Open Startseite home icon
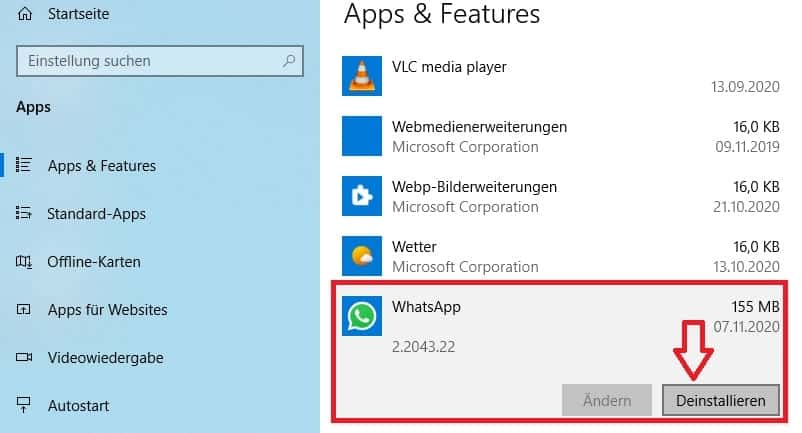Viewport: 802px width, 433px height. pyautogui.click(x=25, y=14)
